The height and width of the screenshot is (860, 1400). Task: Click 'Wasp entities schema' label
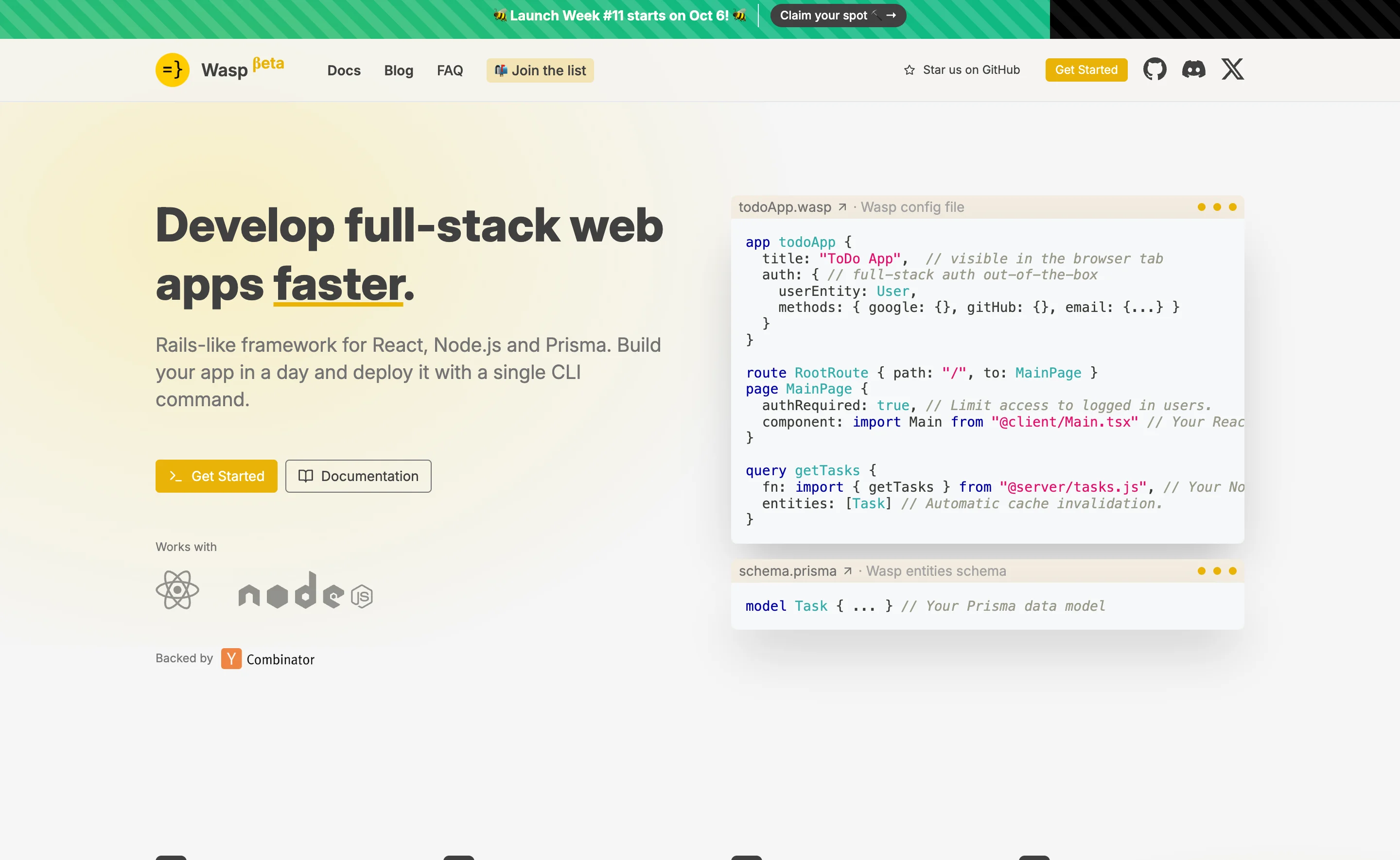[936, 571]
